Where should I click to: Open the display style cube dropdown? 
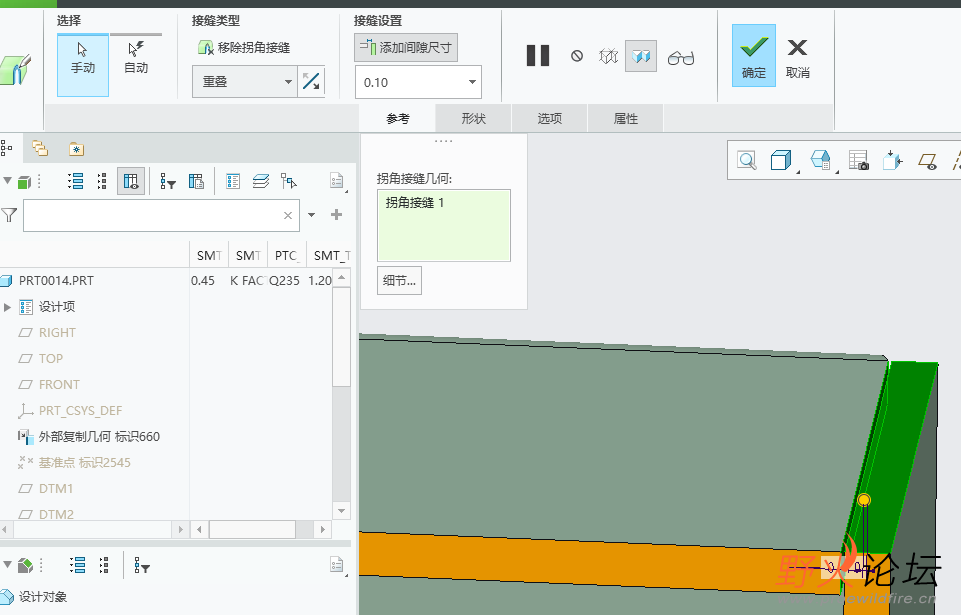(781, 161)
